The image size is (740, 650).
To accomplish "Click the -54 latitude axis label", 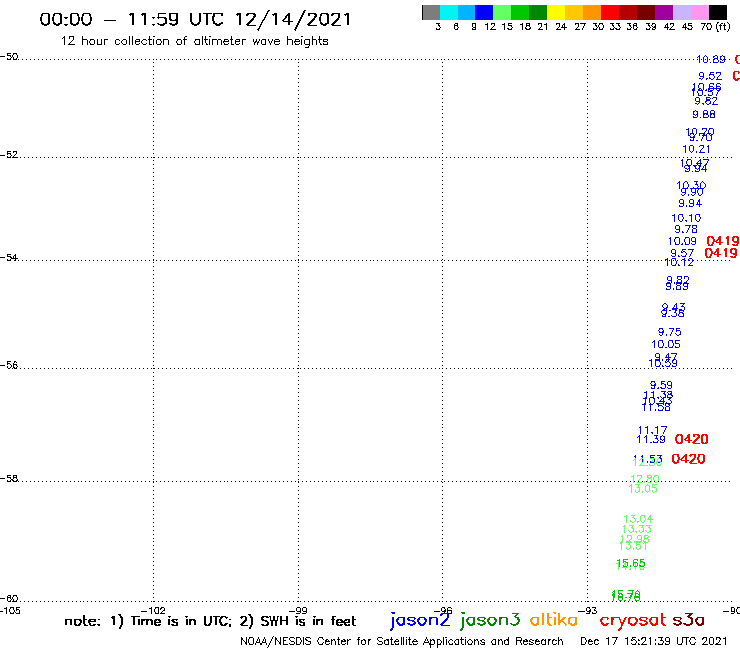I will pos(9,258).
